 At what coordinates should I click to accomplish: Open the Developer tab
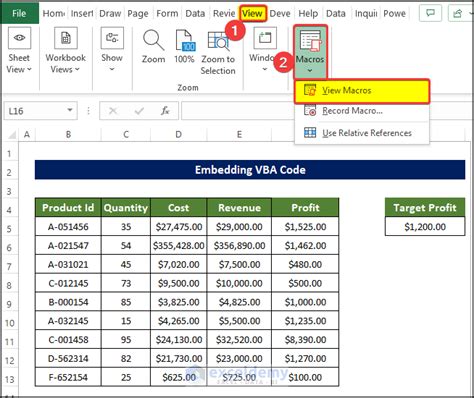[280, 13]
